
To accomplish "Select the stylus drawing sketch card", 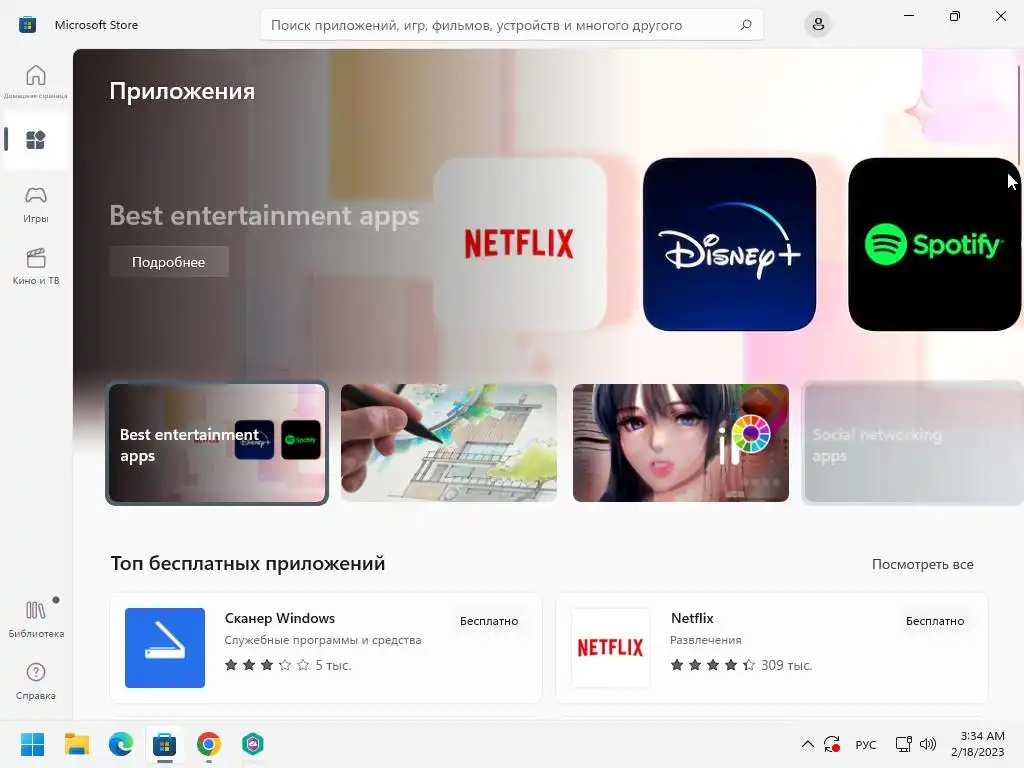I will pyautogui.click(x=449, y=443).
